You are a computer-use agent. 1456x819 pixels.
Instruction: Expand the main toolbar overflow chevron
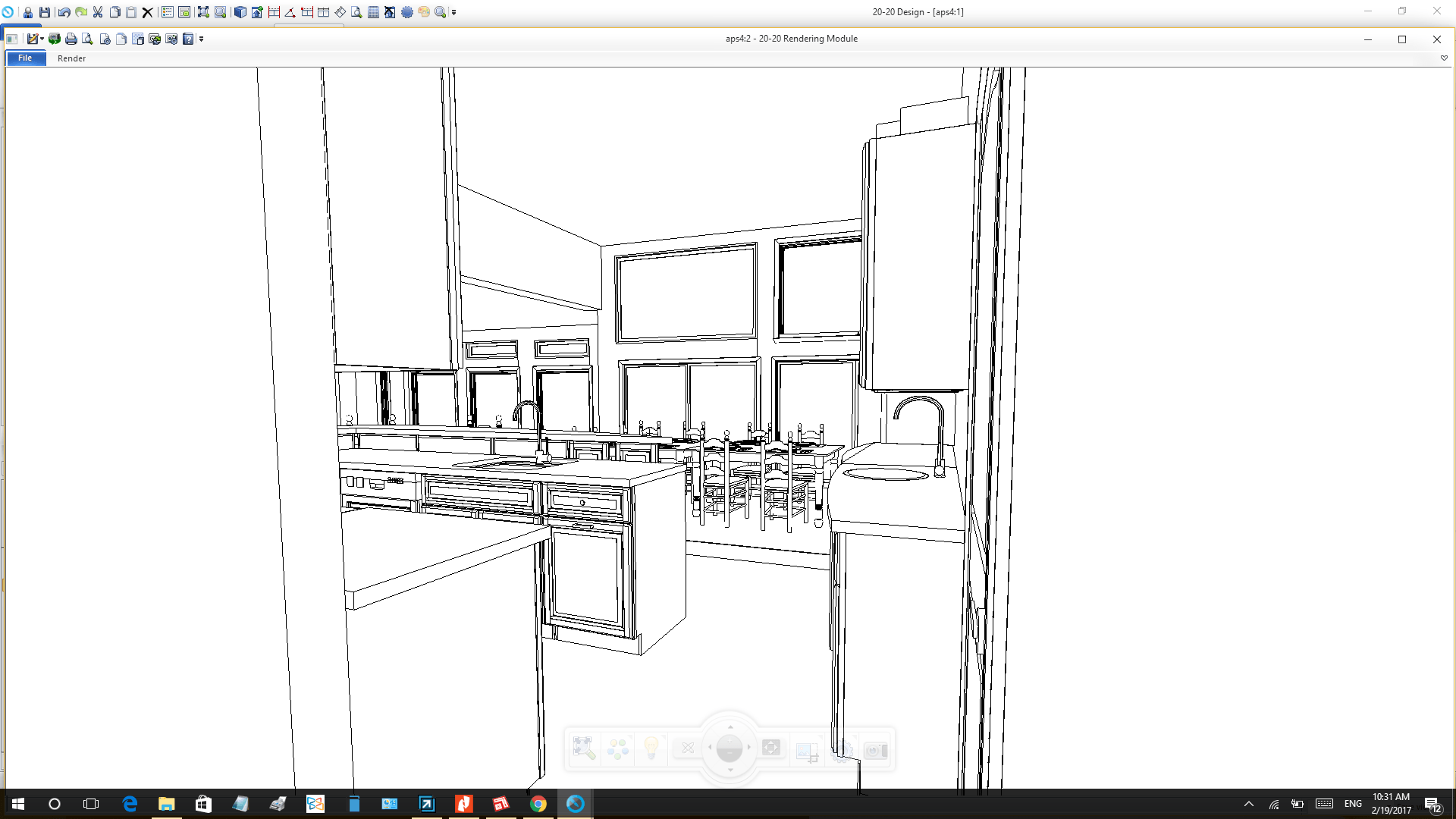click(453, 11)
